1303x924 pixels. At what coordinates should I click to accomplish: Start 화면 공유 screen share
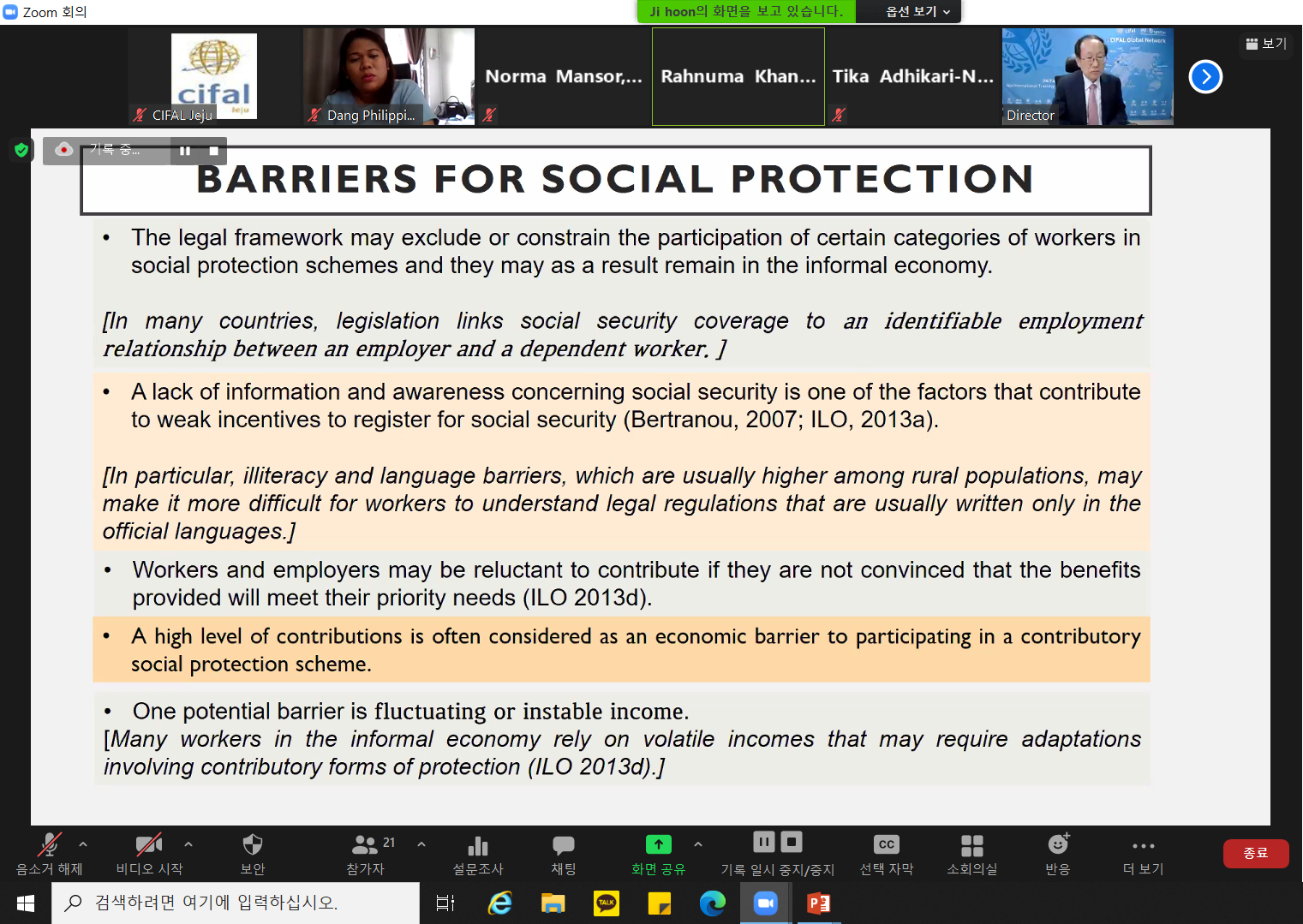point(658,854)
